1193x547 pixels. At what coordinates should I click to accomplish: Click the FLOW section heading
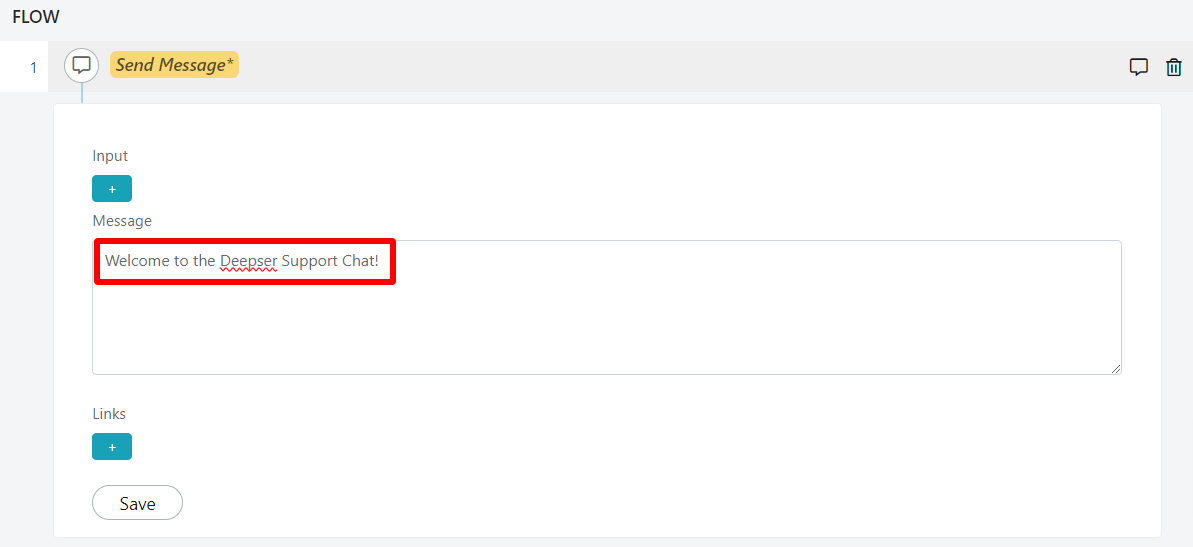click(36, 16)
